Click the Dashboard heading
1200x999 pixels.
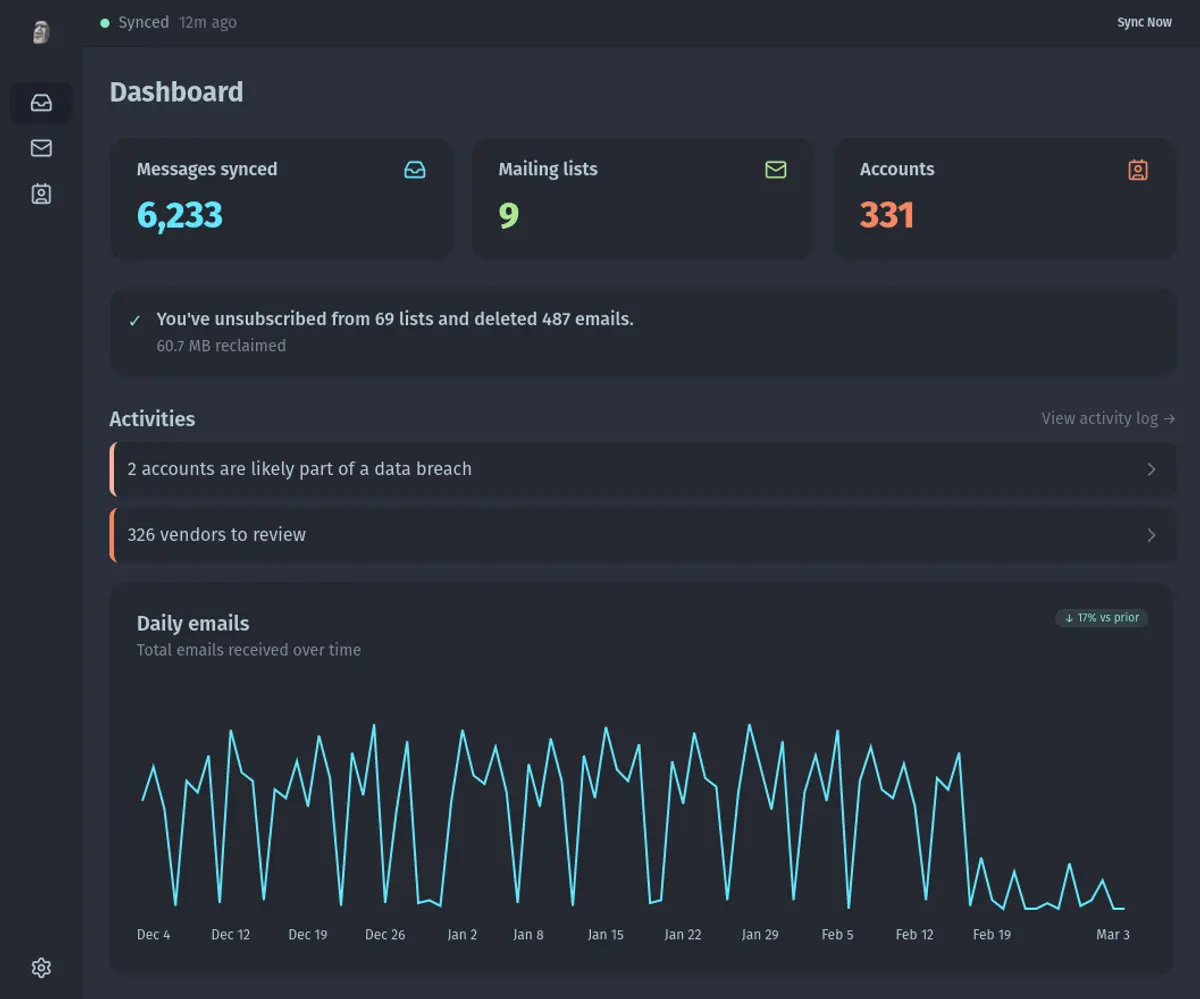176,92
